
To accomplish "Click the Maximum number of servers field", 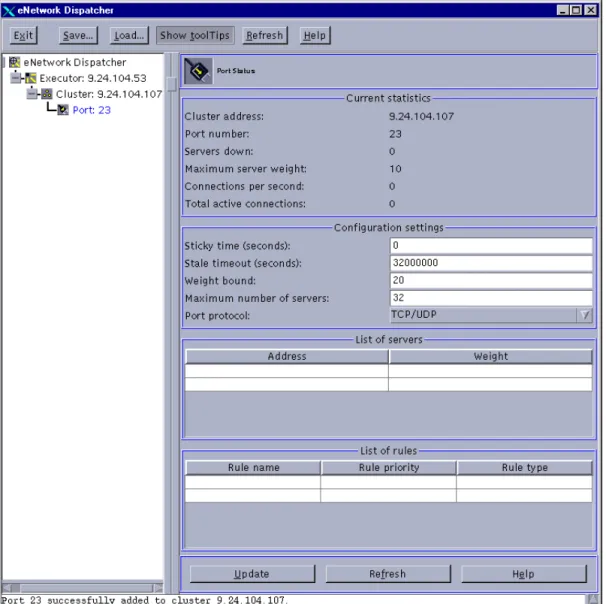I will pos(491,298).
